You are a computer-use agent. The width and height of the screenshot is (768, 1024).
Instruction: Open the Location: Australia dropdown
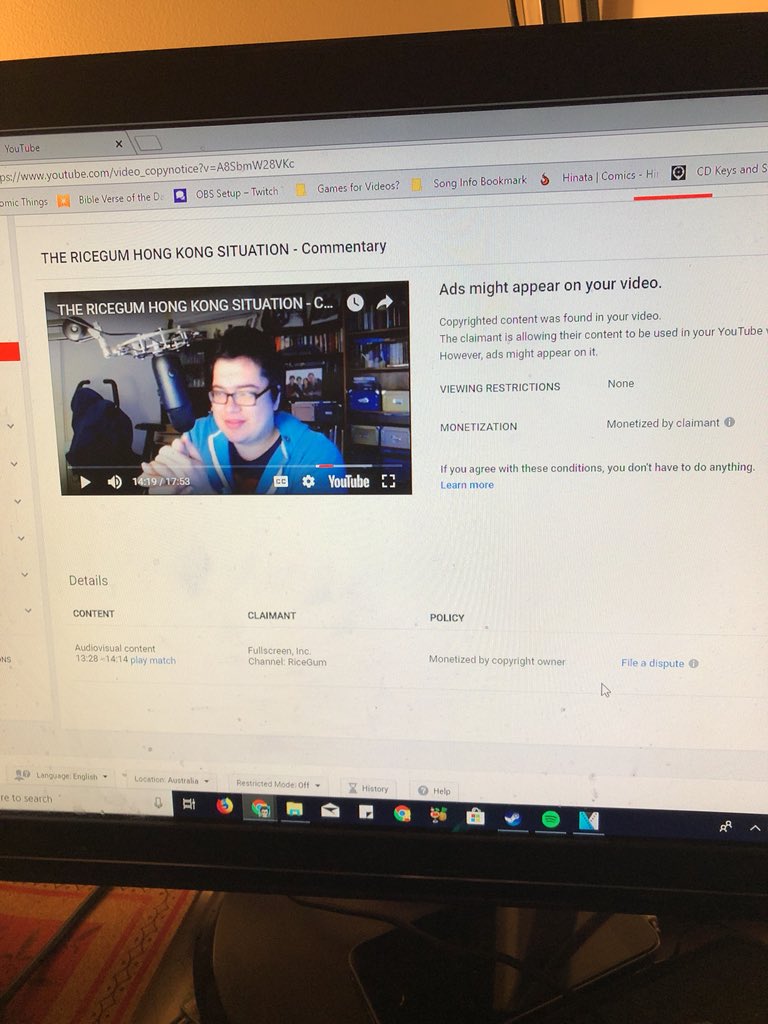point(171,780)
